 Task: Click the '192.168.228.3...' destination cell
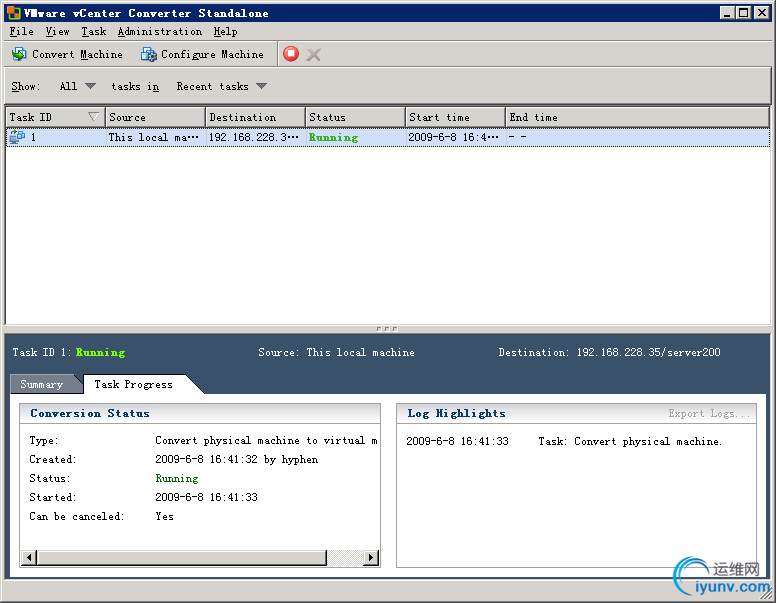(x=253, y=137)
